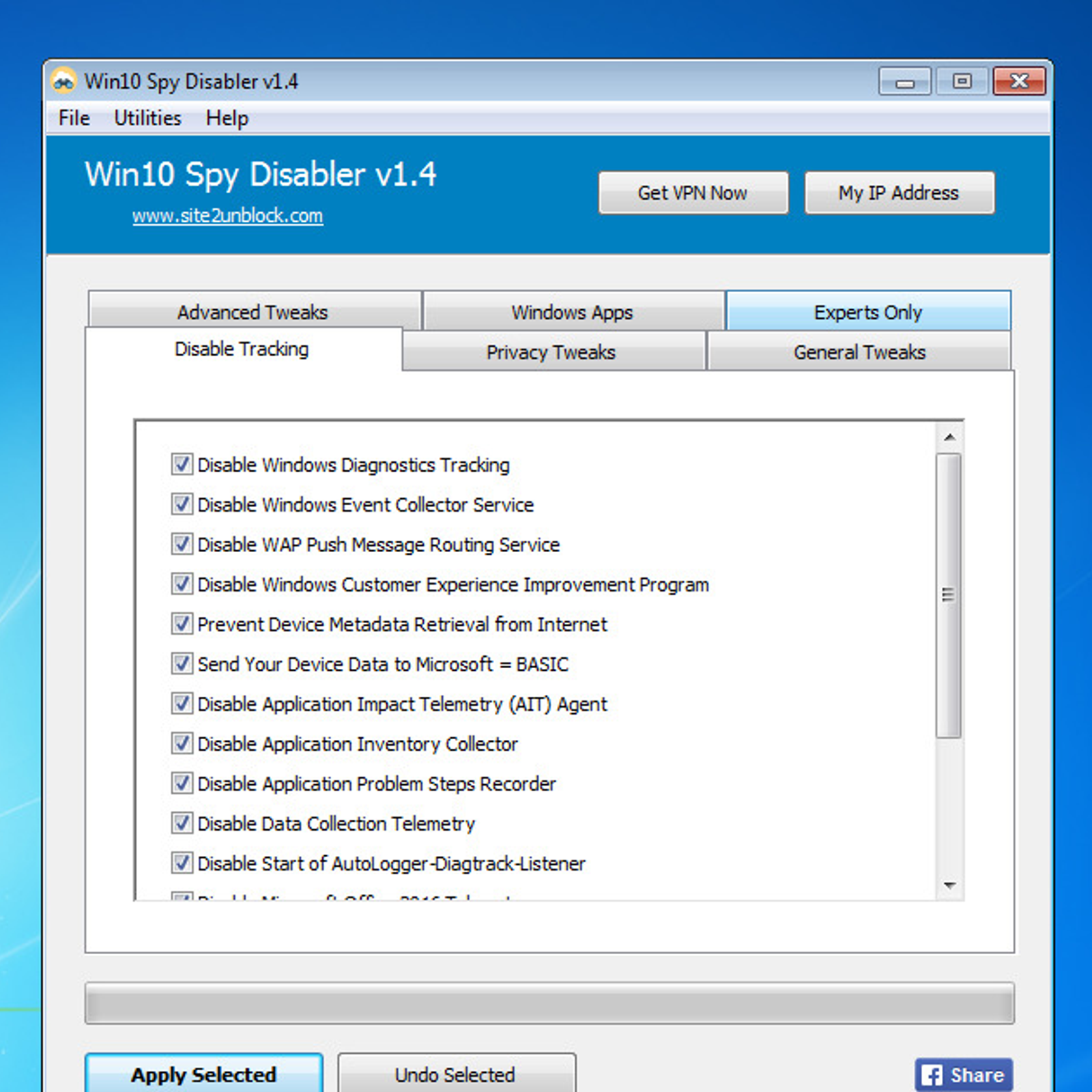Uncheck Prevent Device Metadata Retrieval from Internet
This screenshot has height=1092, width=1092.
coord(182,624)
